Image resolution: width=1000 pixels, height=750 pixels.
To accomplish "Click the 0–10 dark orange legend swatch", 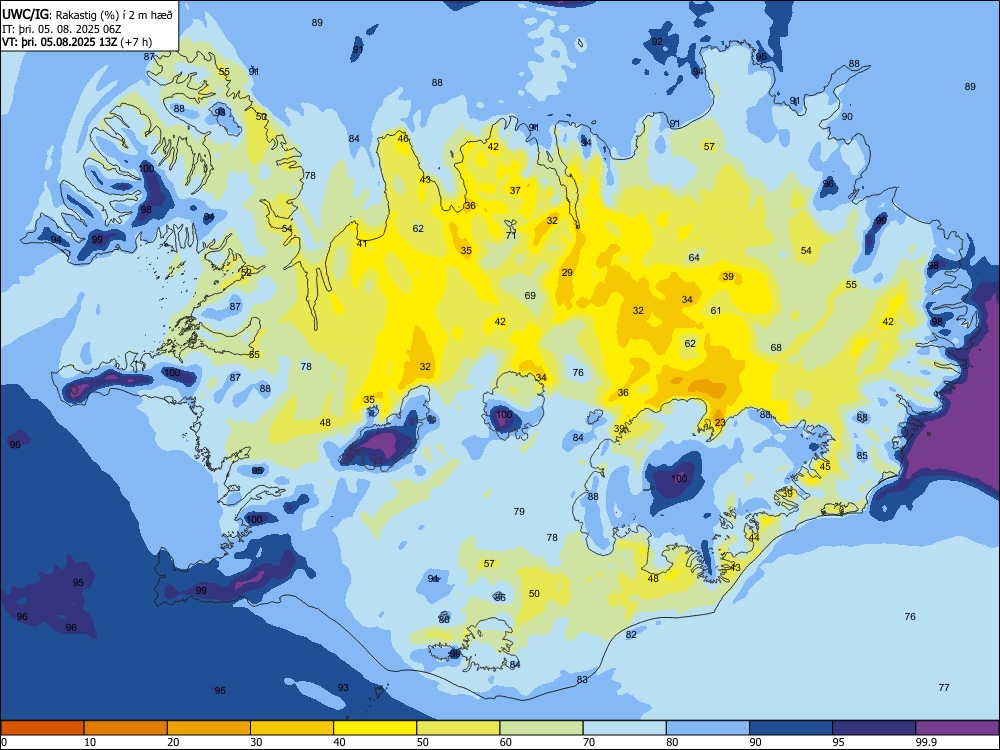I will click(43, 728).
